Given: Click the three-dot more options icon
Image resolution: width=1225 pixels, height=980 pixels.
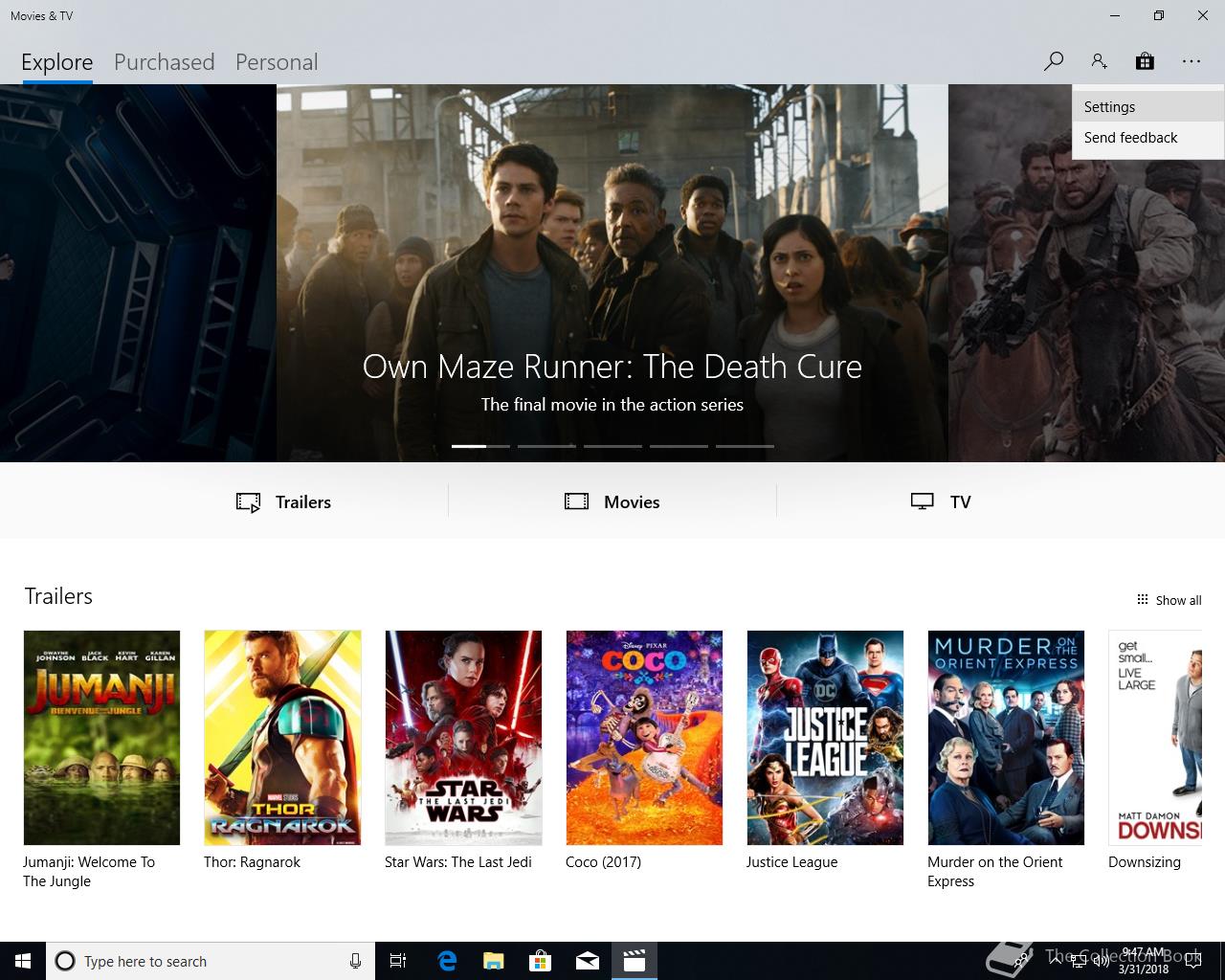Looking at the screenshot, I should click(1191, 61).
